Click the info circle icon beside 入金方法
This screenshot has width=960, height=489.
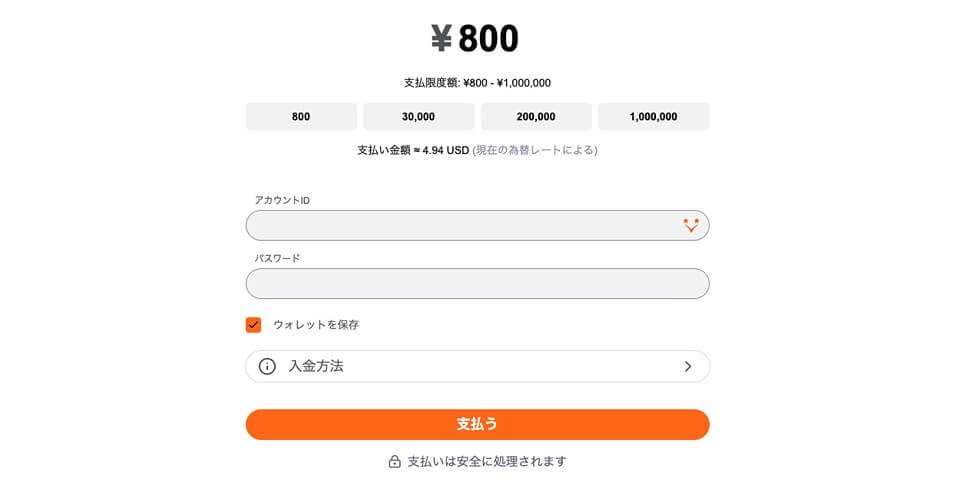click(267, 366)
